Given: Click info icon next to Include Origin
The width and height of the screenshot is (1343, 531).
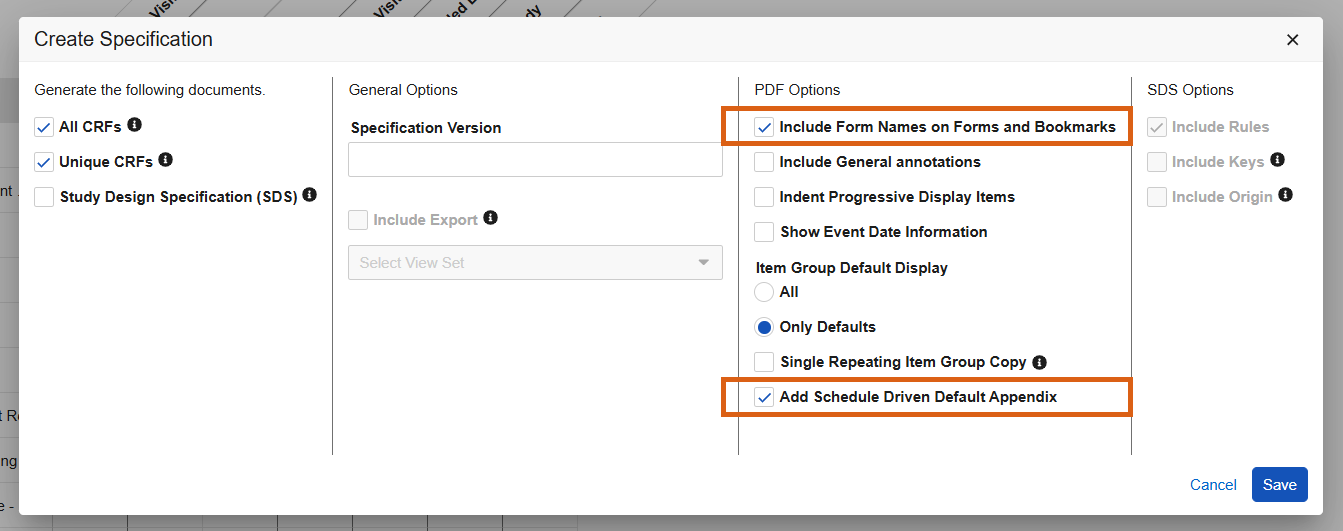Looking at the screenshot, I should coord(1286,195).
